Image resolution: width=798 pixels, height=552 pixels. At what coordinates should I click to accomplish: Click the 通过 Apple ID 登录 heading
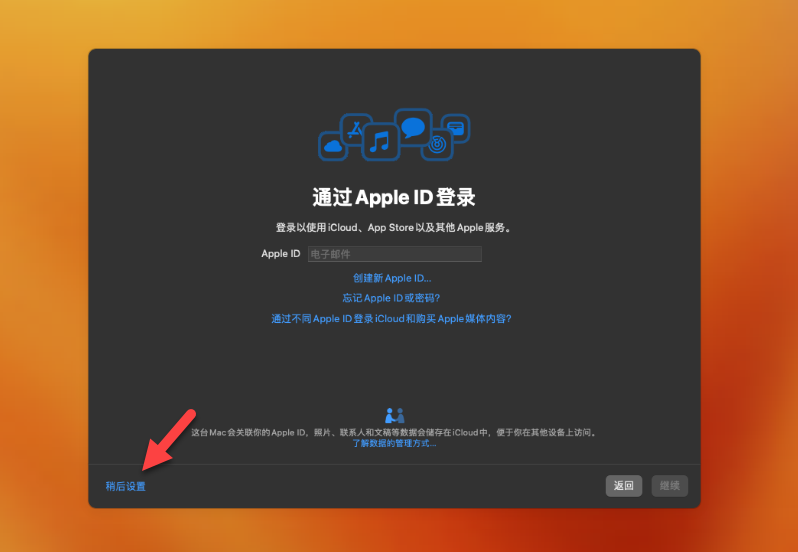point(394,197)
